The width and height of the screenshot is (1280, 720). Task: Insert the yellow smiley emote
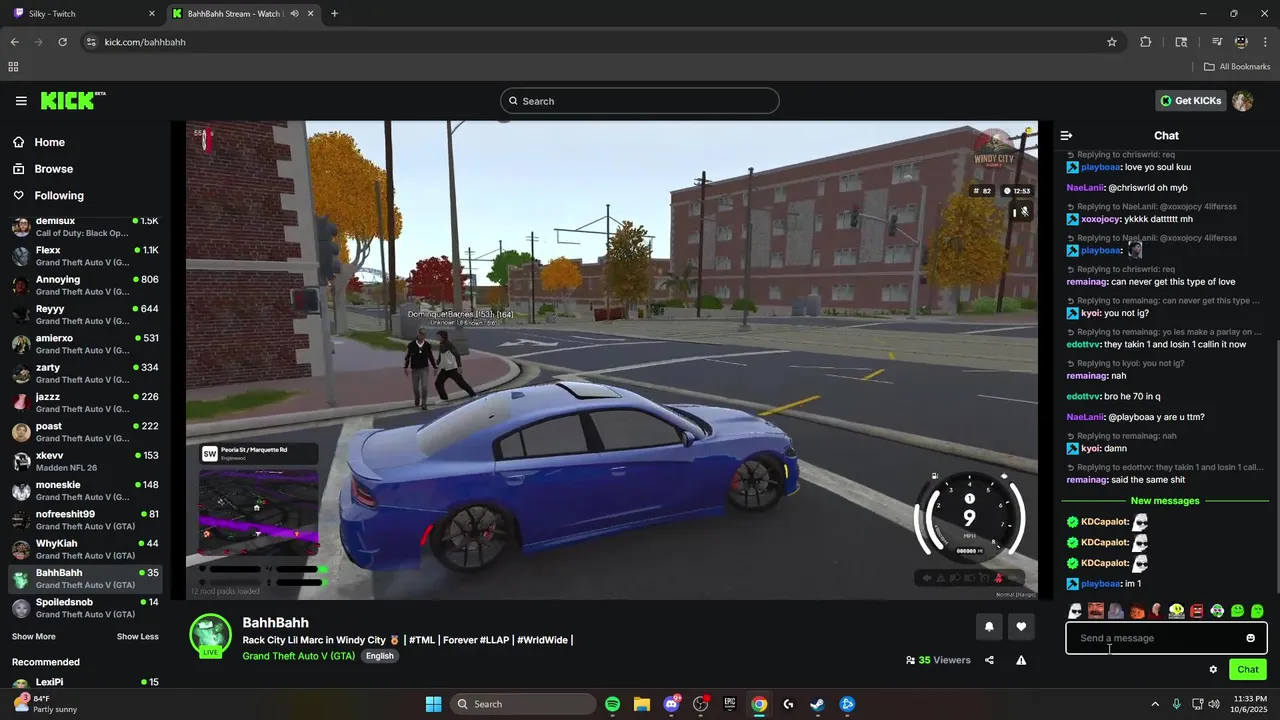(1177, 611)
